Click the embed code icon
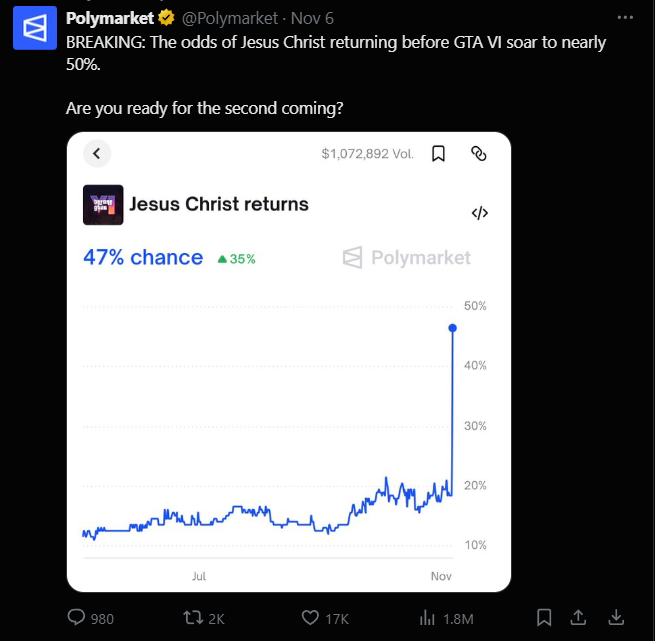This screenshot has width=655, height=641. (479, 213)
